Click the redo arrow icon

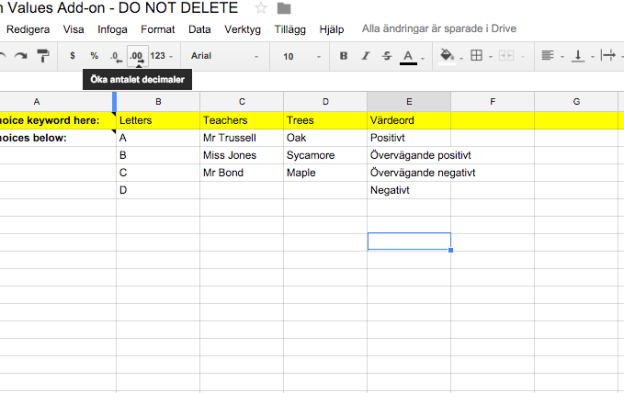[x=21, y=56]
